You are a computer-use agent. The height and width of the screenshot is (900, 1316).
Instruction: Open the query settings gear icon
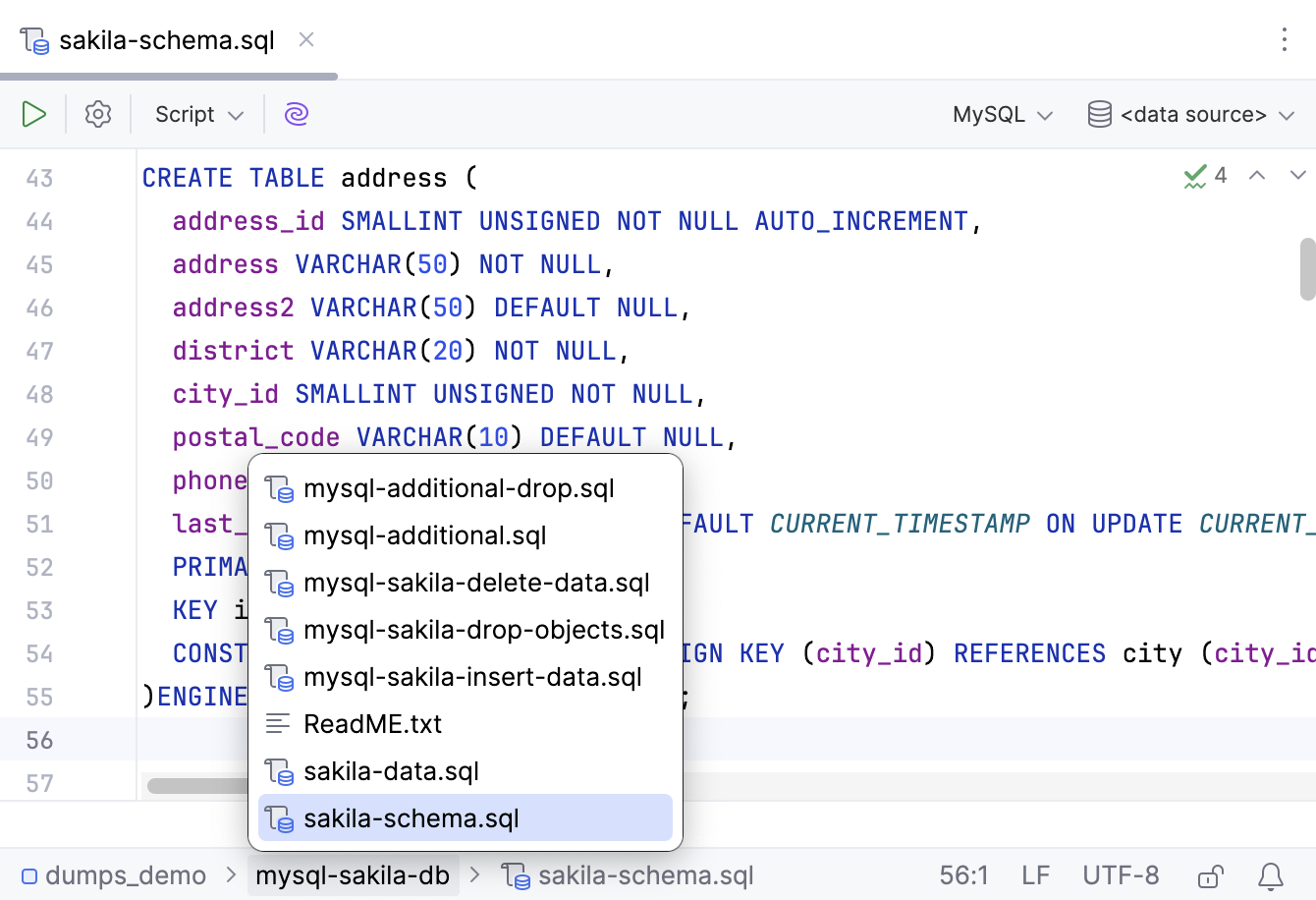[x=98, y=114]
